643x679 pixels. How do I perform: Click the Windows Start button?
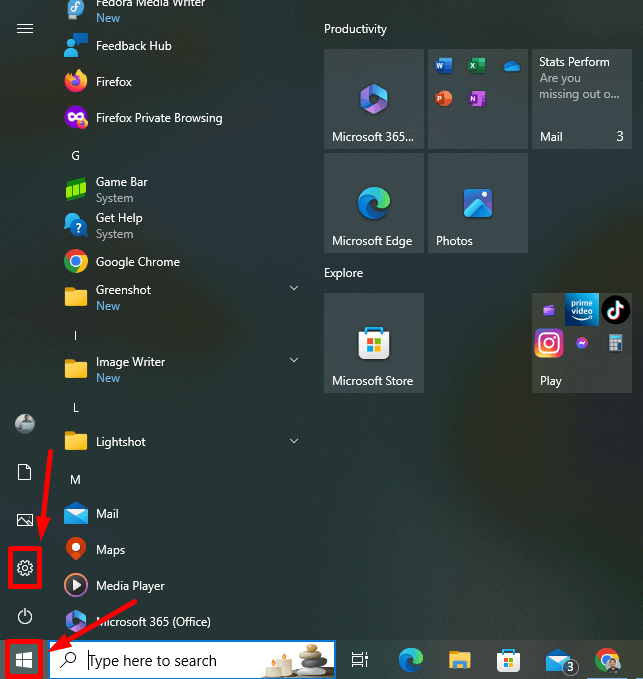click(24, 660)
